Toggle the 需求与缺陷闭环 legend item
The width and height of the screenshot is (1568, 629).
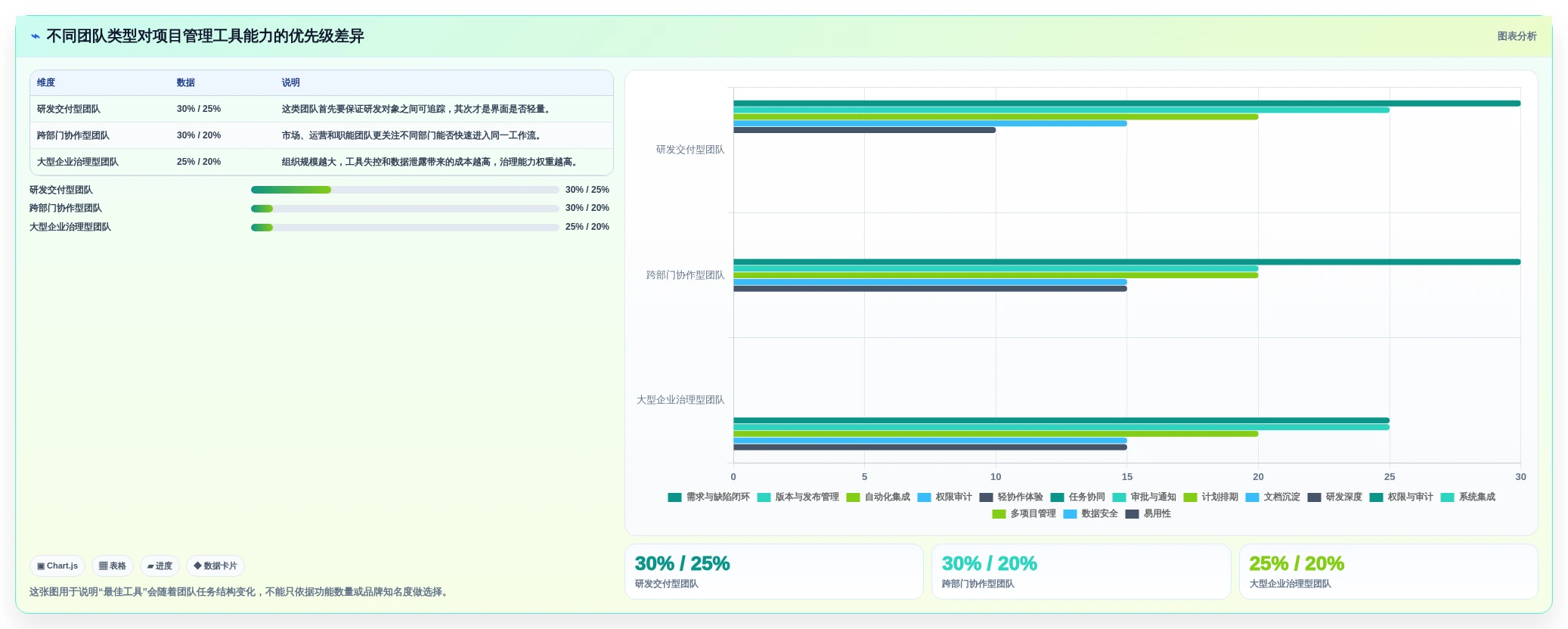click(x=708, y=497)
